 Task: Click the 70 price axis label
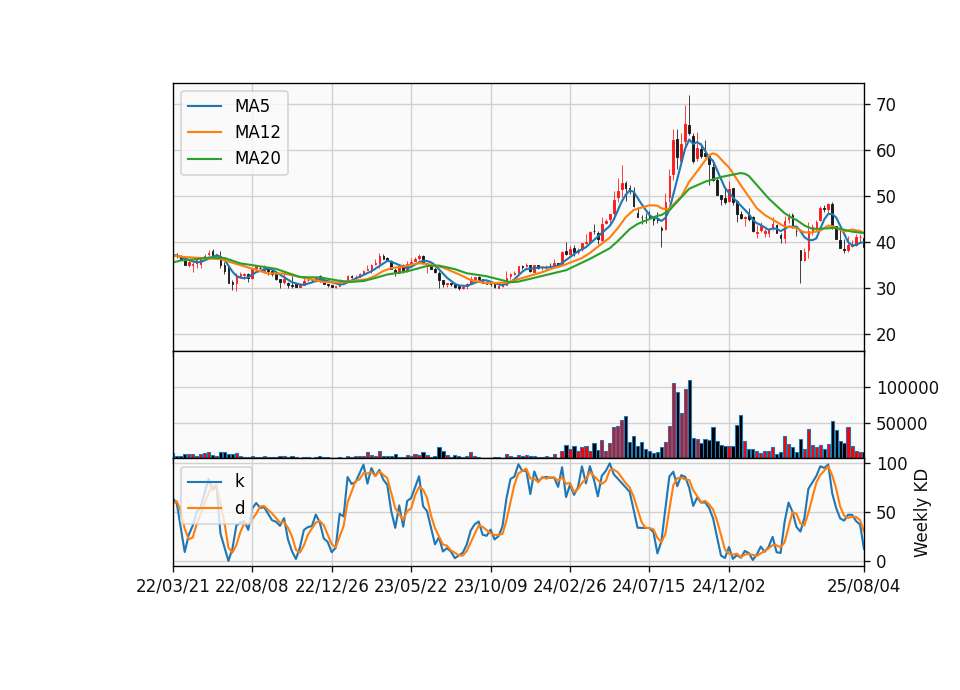tap(886, 105)
